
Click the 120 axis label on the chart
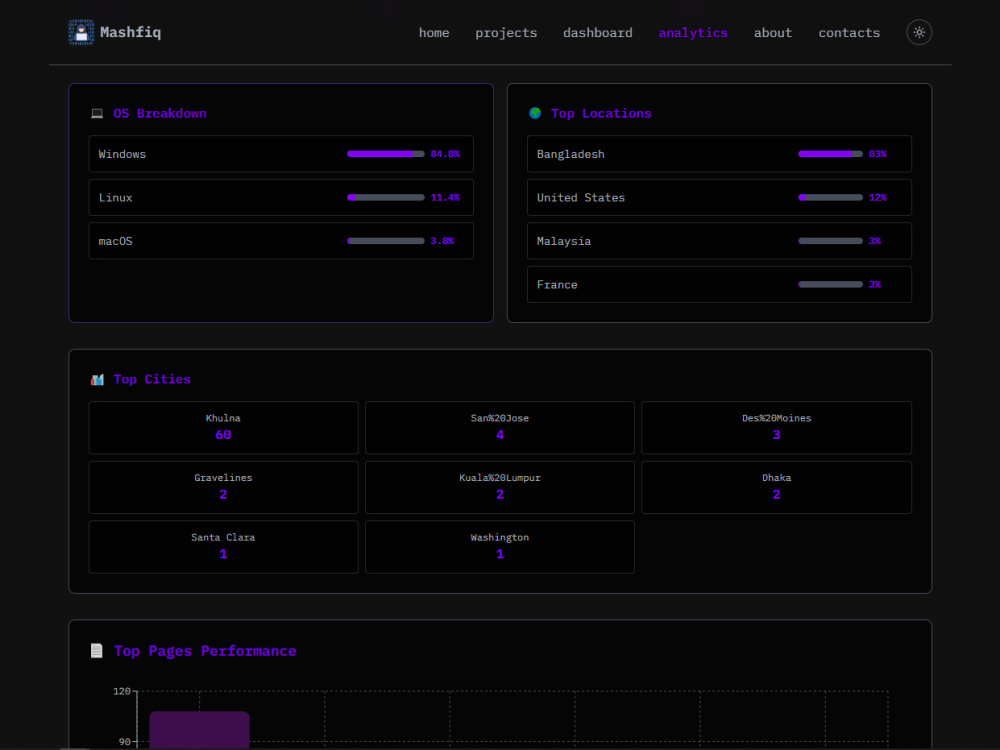pos(121,691)
